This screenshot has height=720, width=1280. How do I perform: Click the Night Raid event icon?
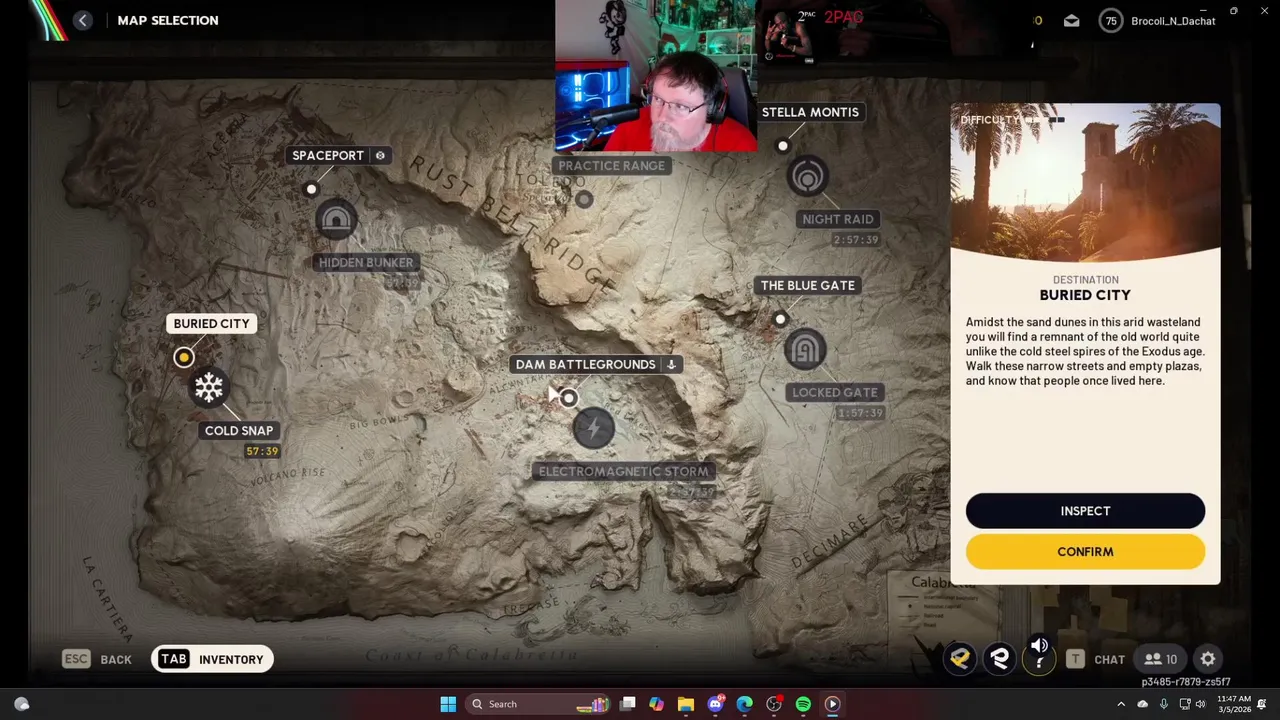(807, 177)
